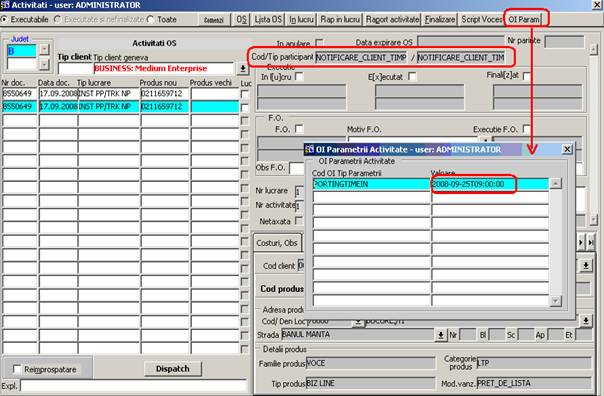Tick the In lucru checkbox under Executie

tap(299, 77)
